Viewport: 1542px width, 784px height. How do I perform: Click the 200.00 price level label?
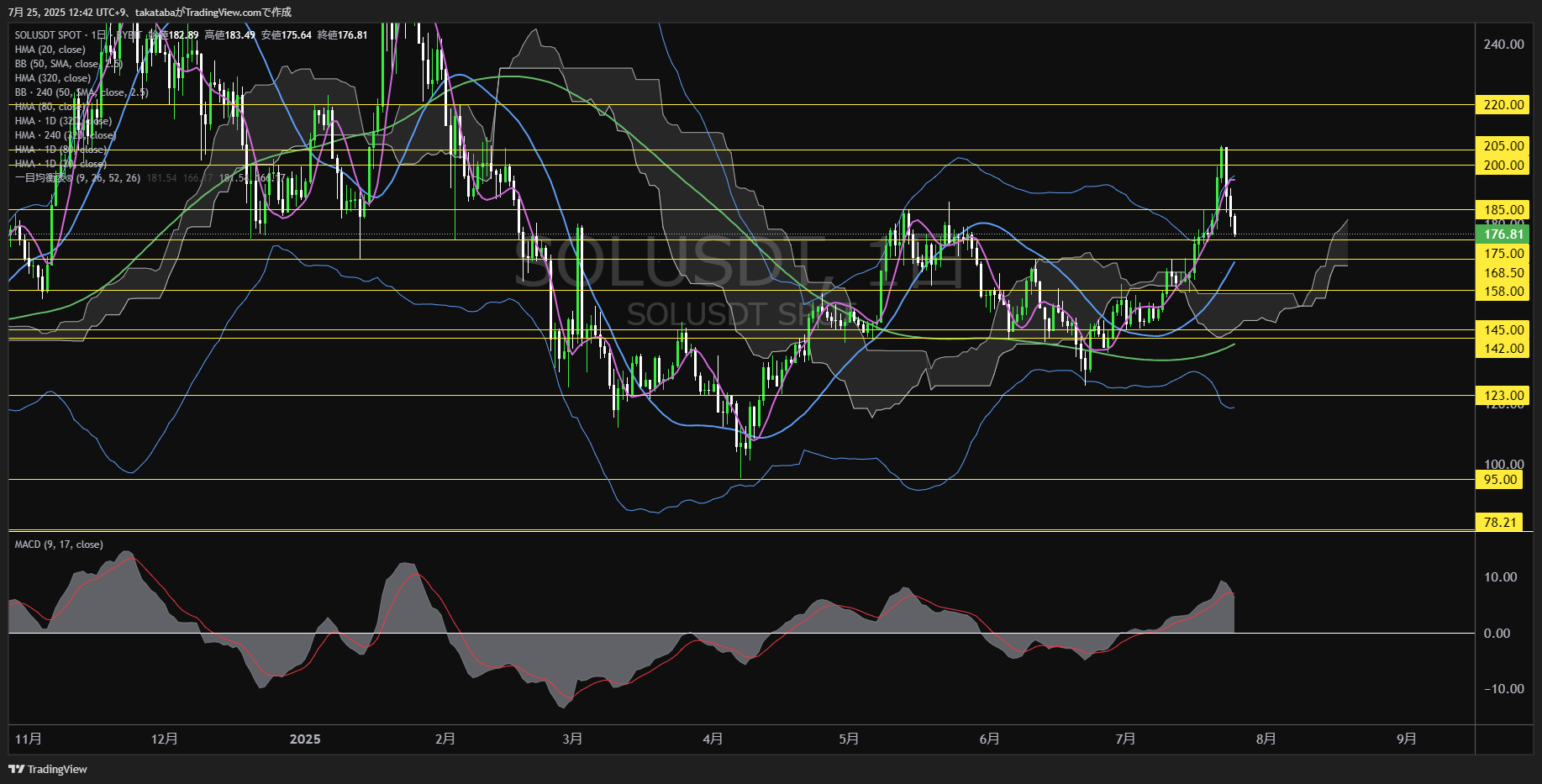[1501, 166]
